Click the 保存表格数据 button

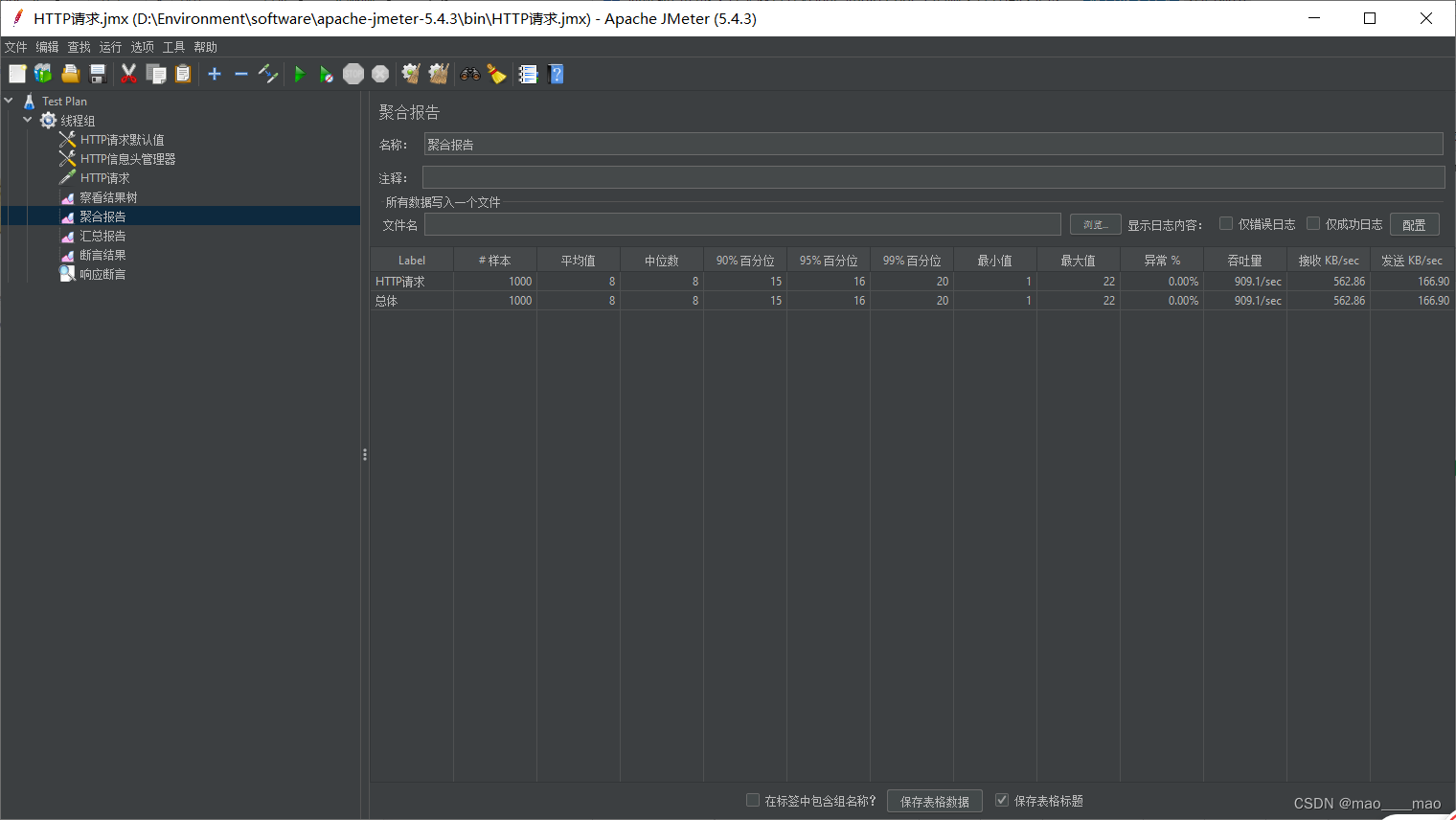(x=934, y=801)
